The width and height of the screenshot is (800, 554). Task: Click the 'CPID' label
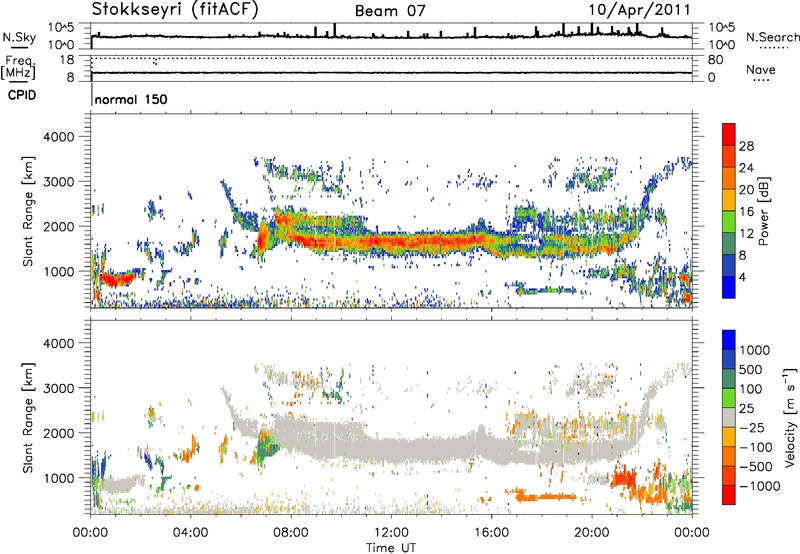pyautogui.click(x=22, y=95)
